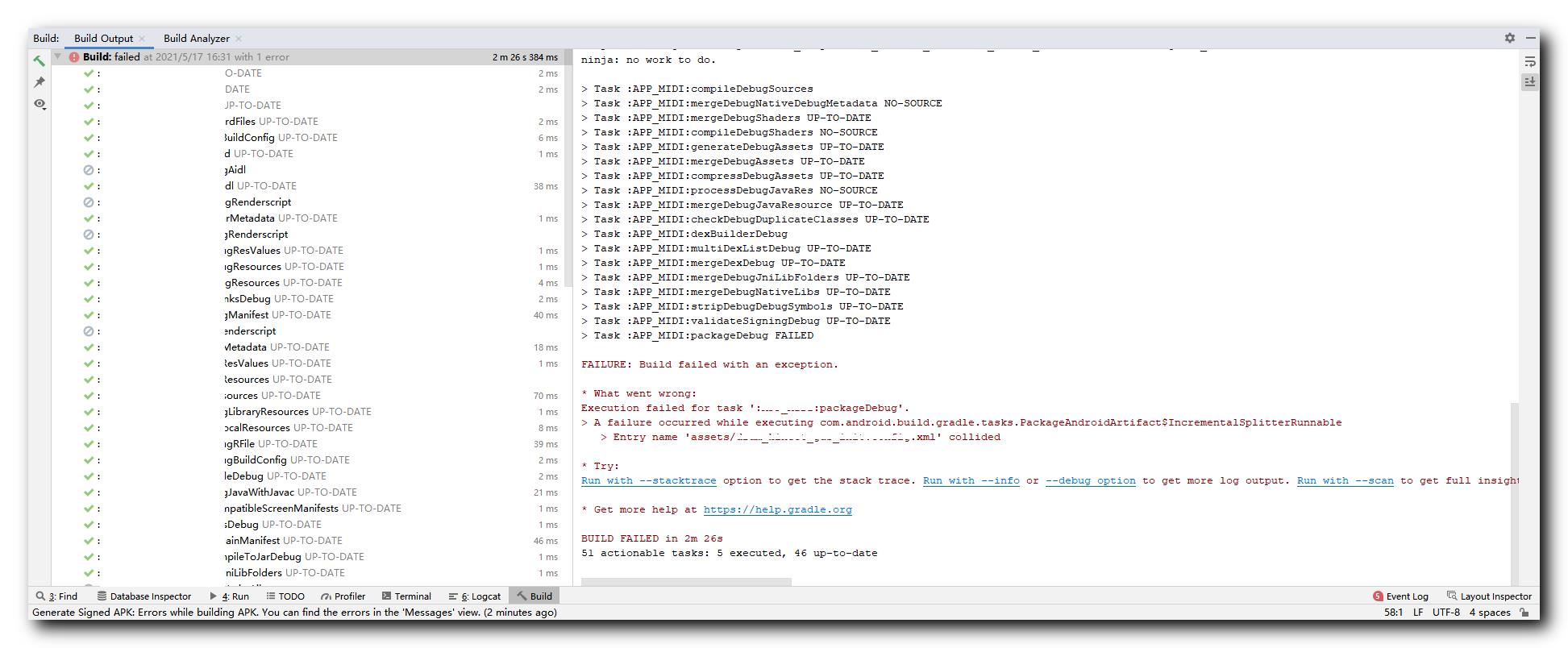Close the Build Output tab
Screen dimensions: 1568x648
coord(142,39)
